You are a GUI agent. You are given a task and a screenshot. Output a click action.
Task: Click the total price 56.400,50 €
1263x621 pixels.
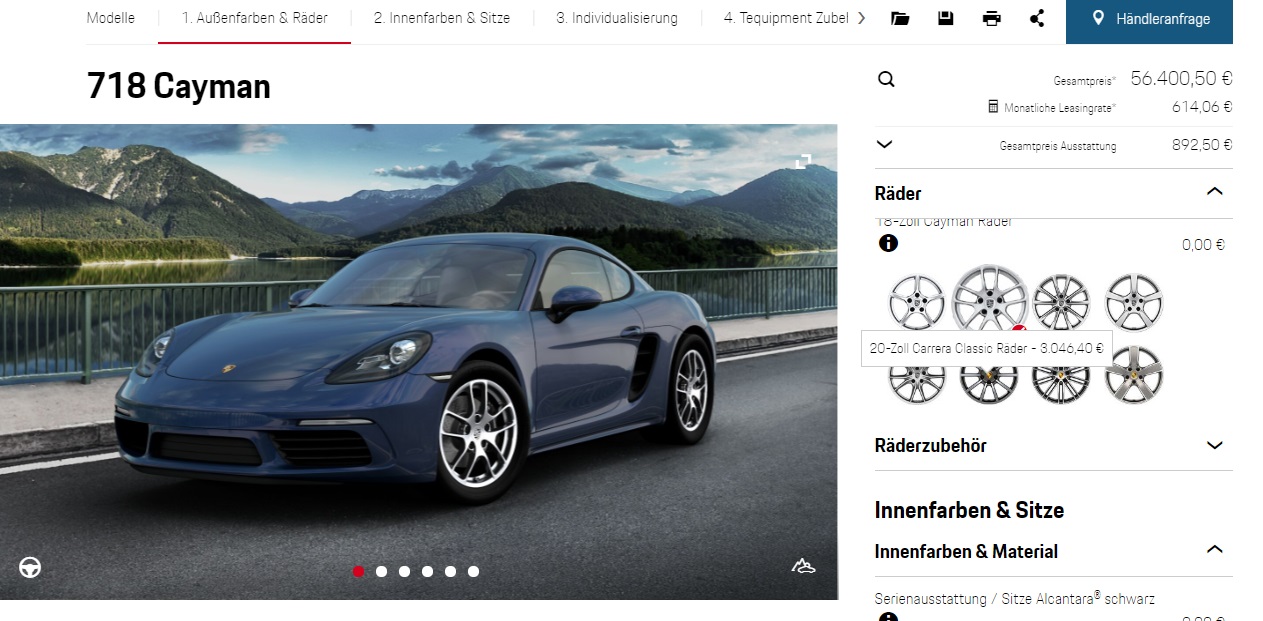[x=1181, y=78]
